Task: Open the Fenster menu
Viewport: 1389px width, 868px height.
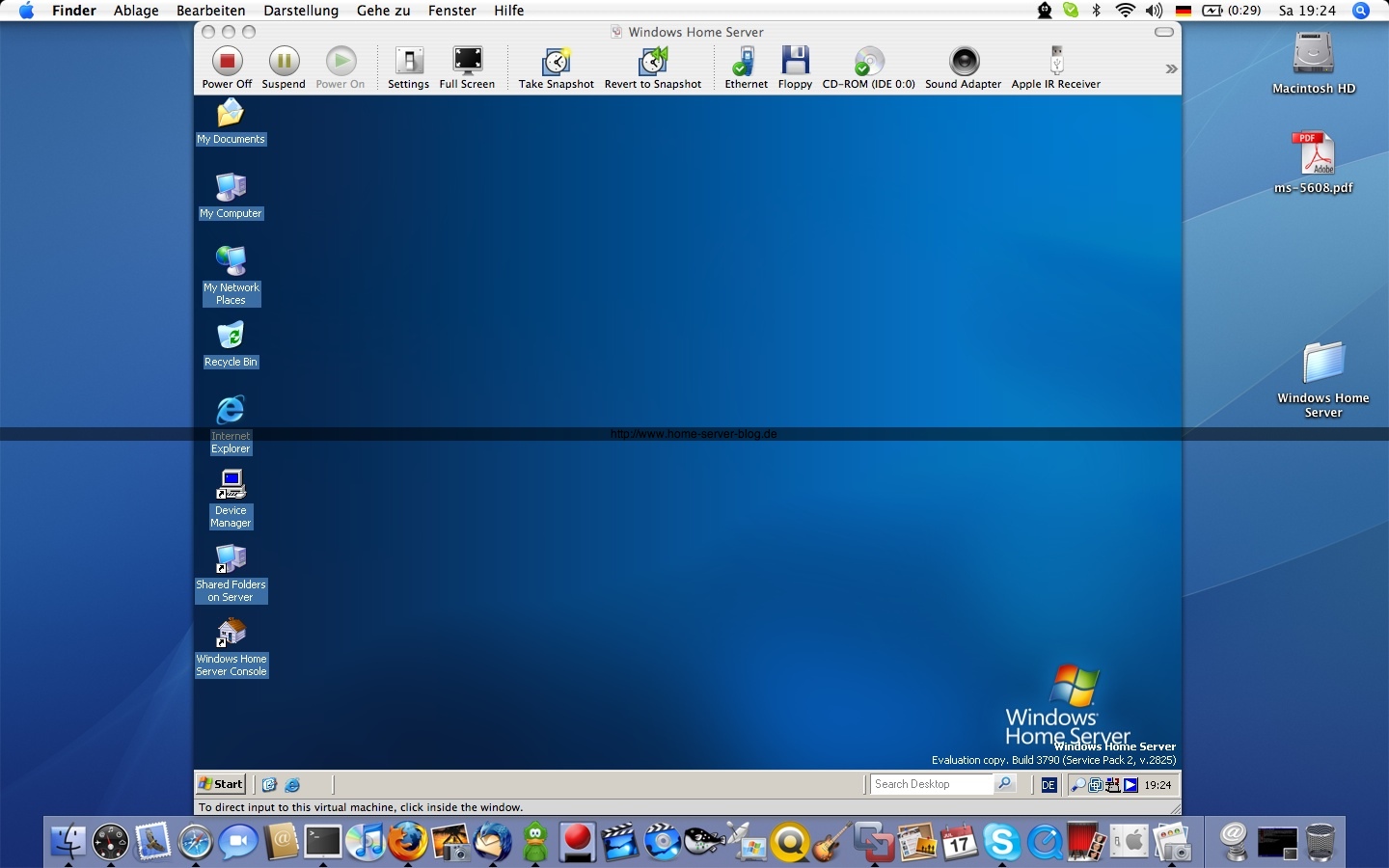Action: click(452, 11)
